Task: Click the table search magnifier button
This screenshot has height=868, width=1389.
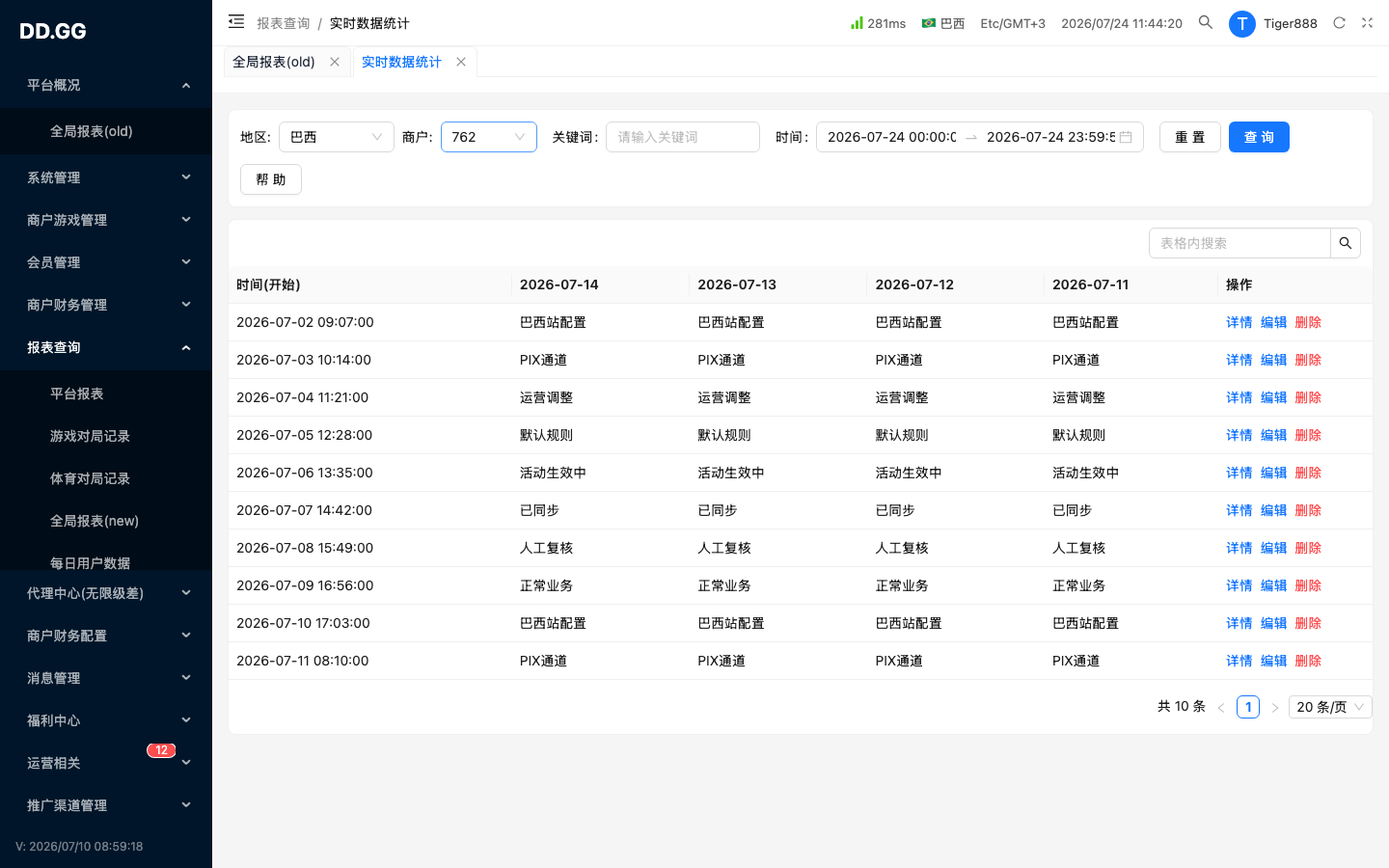Action: (x=1346, y=243)
